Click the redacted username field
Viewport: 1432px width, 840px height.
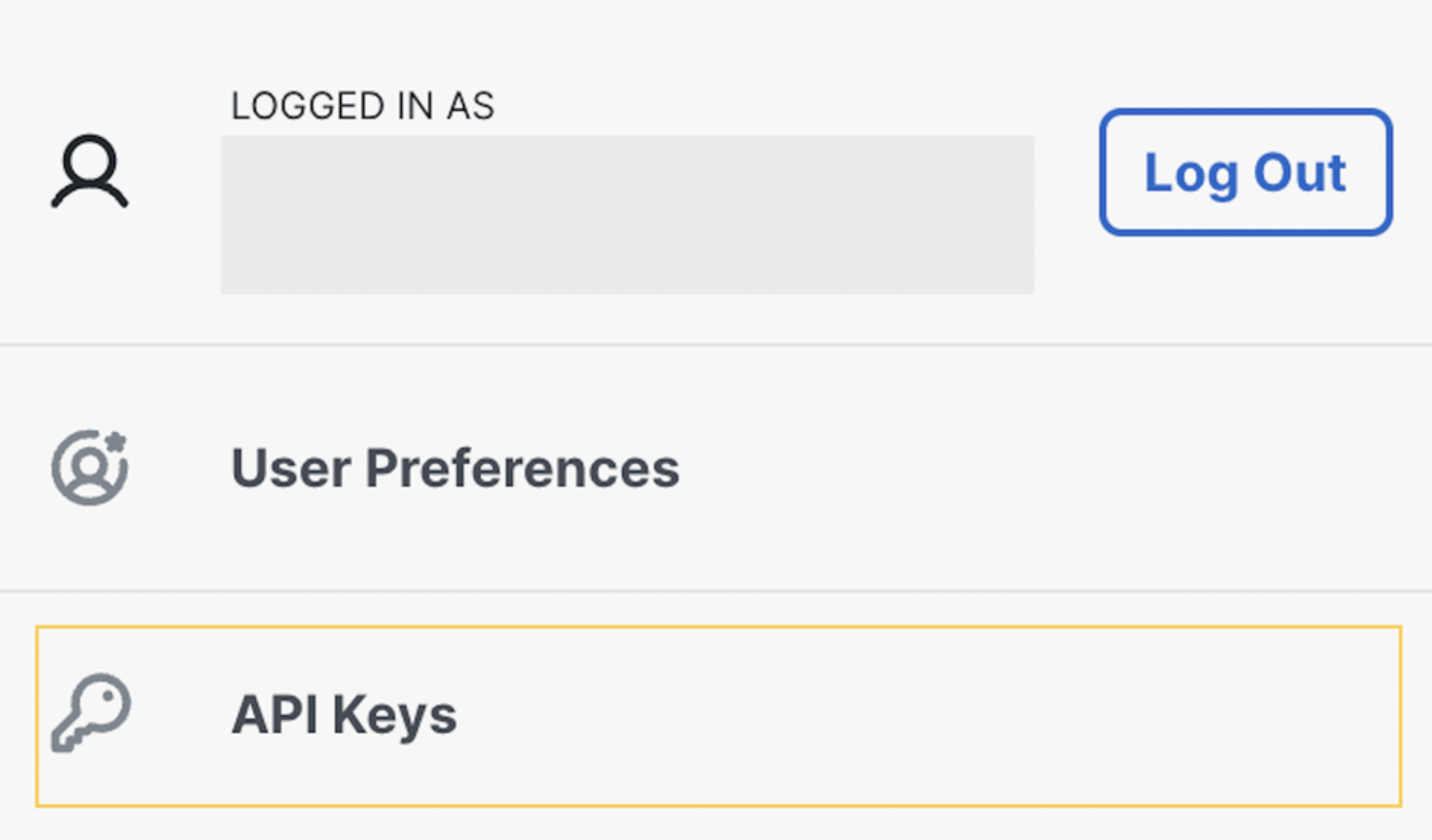click(627, 215)
